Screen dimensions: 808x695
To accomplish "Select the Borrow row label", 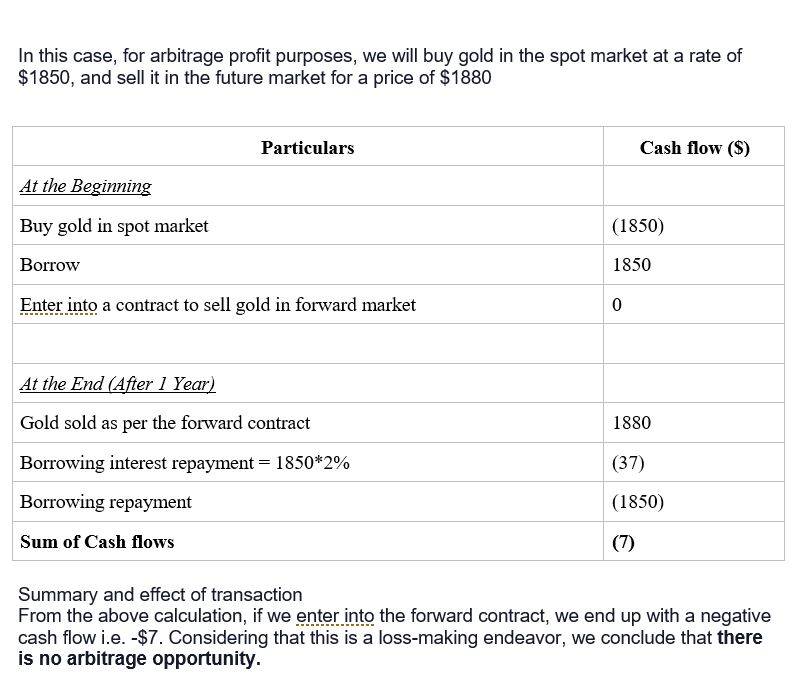I will [50, 265].
